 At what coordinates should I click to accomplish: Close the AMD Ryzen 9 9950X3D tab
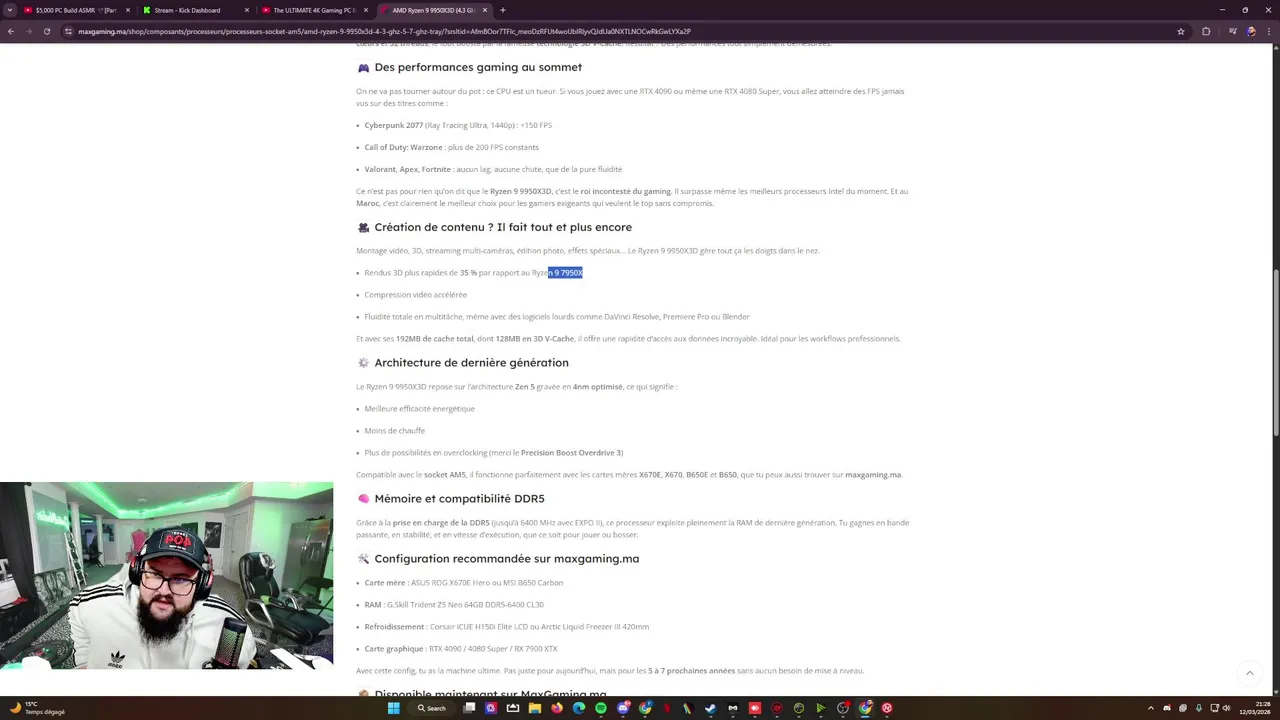(485, 10)
